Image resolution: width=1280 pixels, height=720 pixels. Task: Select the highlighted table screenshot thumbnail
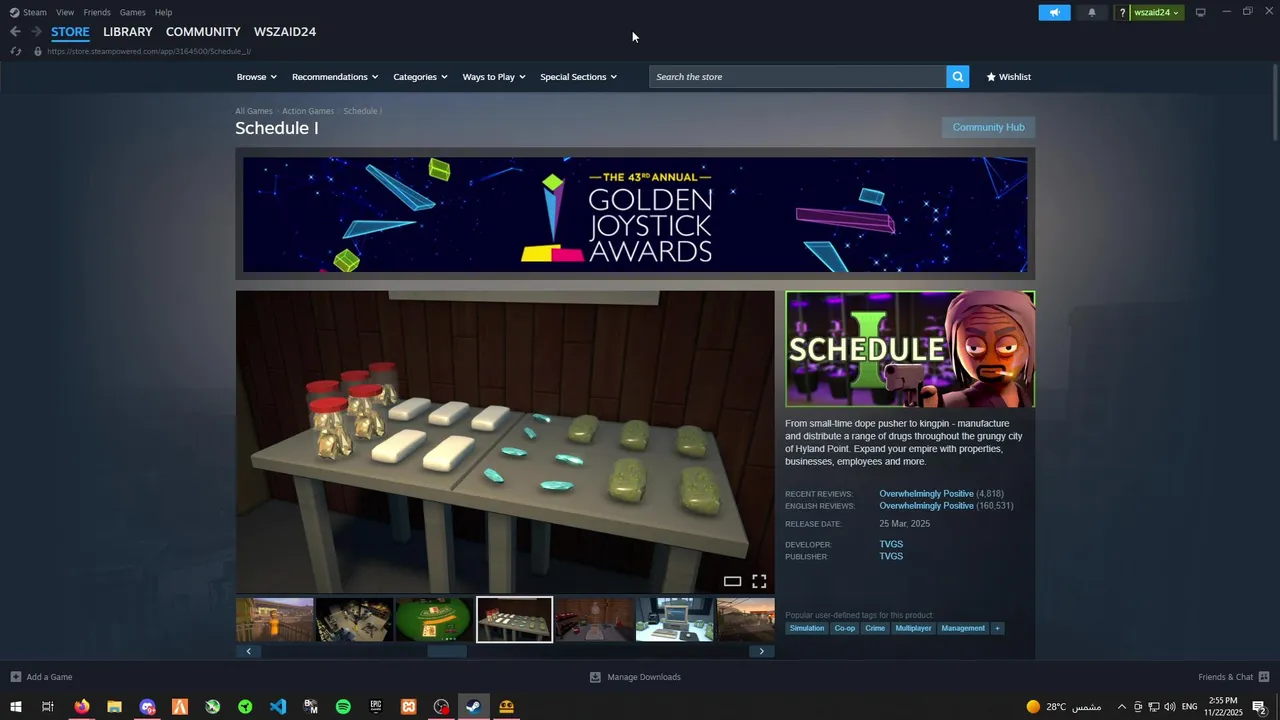tap(514, 620)
